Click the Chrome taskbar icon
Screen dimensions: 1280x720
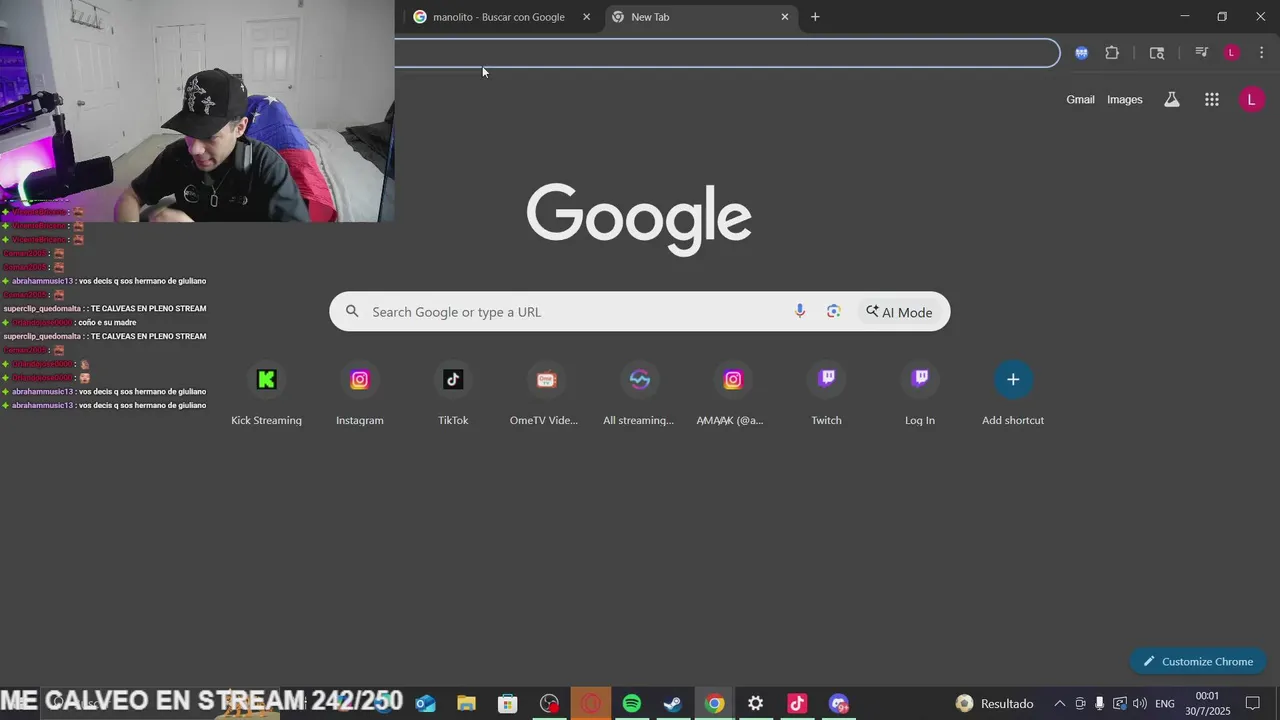pyautogui.click(x=714, y=704)
